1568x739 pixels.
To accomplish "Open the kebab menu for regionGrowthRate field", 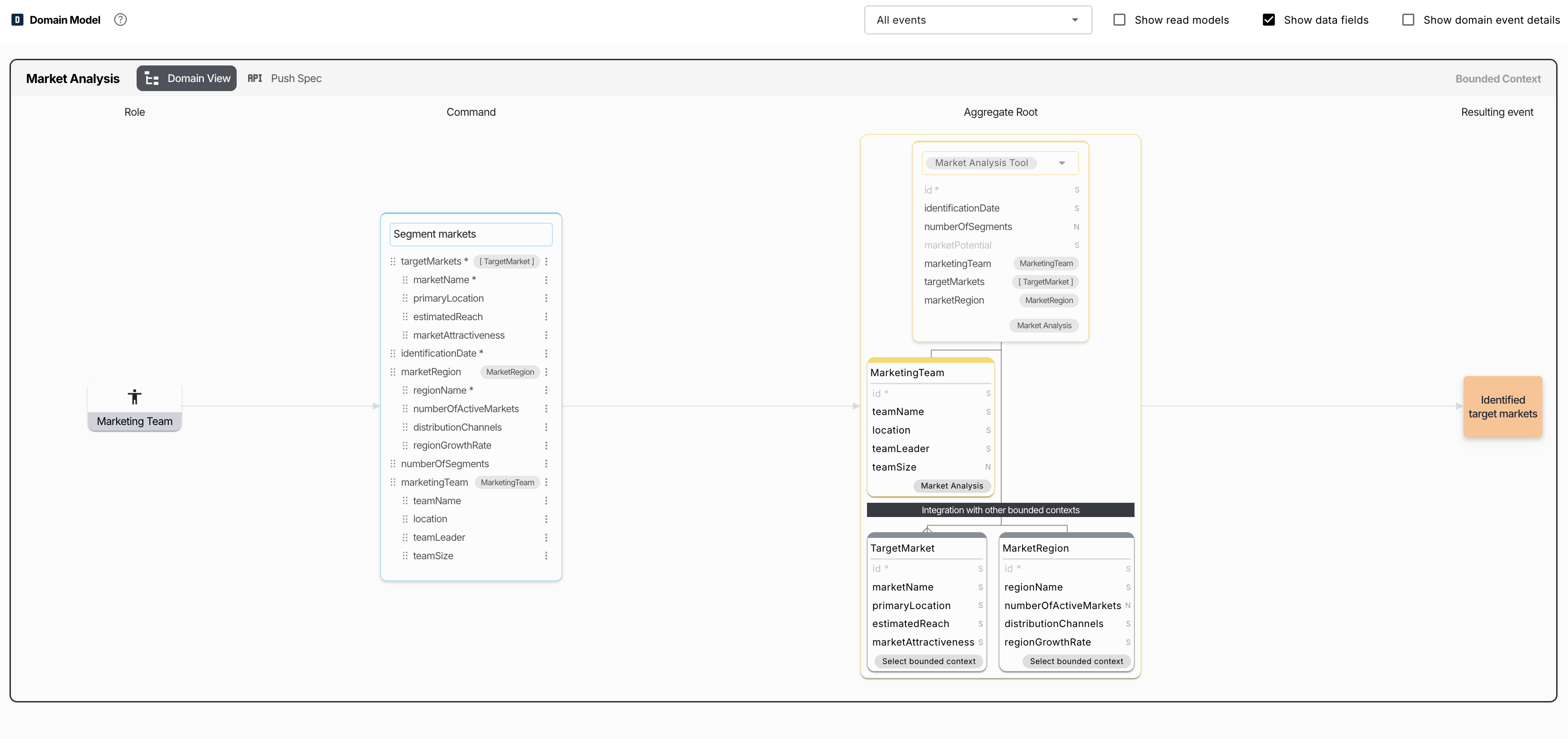I will [x=546, y=445].
